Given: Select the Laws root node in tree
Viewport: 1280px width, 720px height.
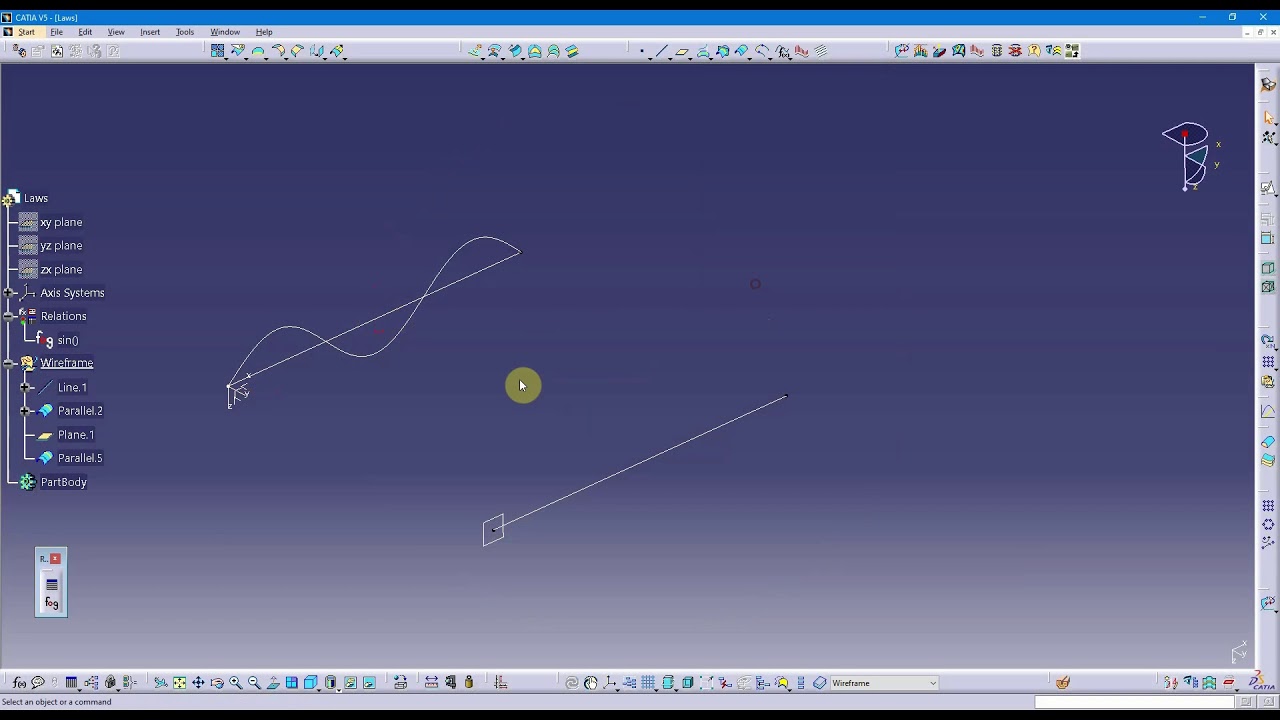Looking at the screenshot, I should pos(36,198).
